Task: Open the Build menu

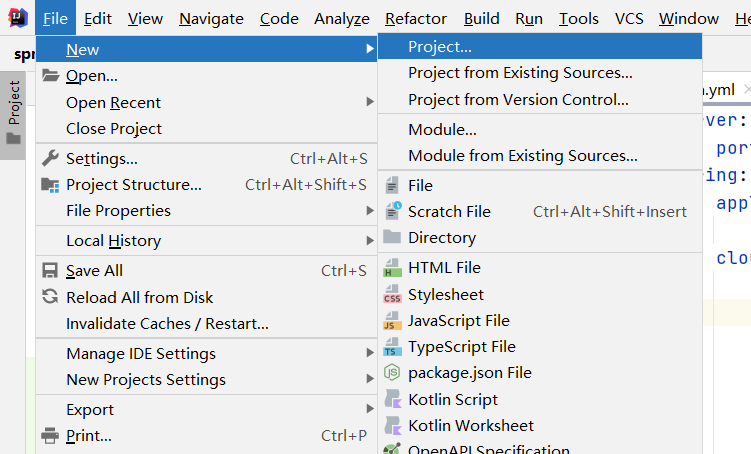Action: tap(481, 18)
